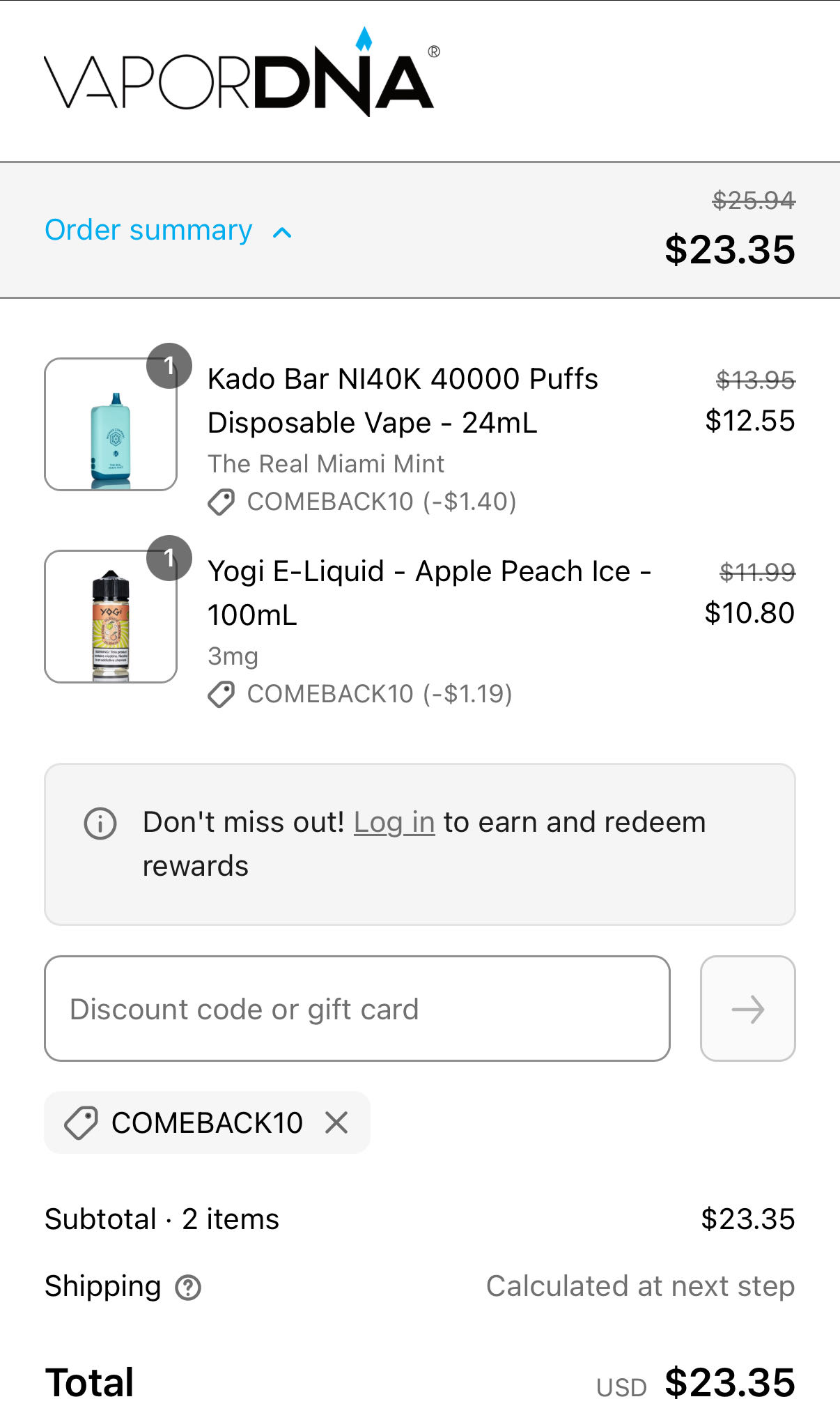Image resolution: width=840 pixels, height=1413 pixels.
Task: Click the Kado Bar quantity badge
Action: 169,366
